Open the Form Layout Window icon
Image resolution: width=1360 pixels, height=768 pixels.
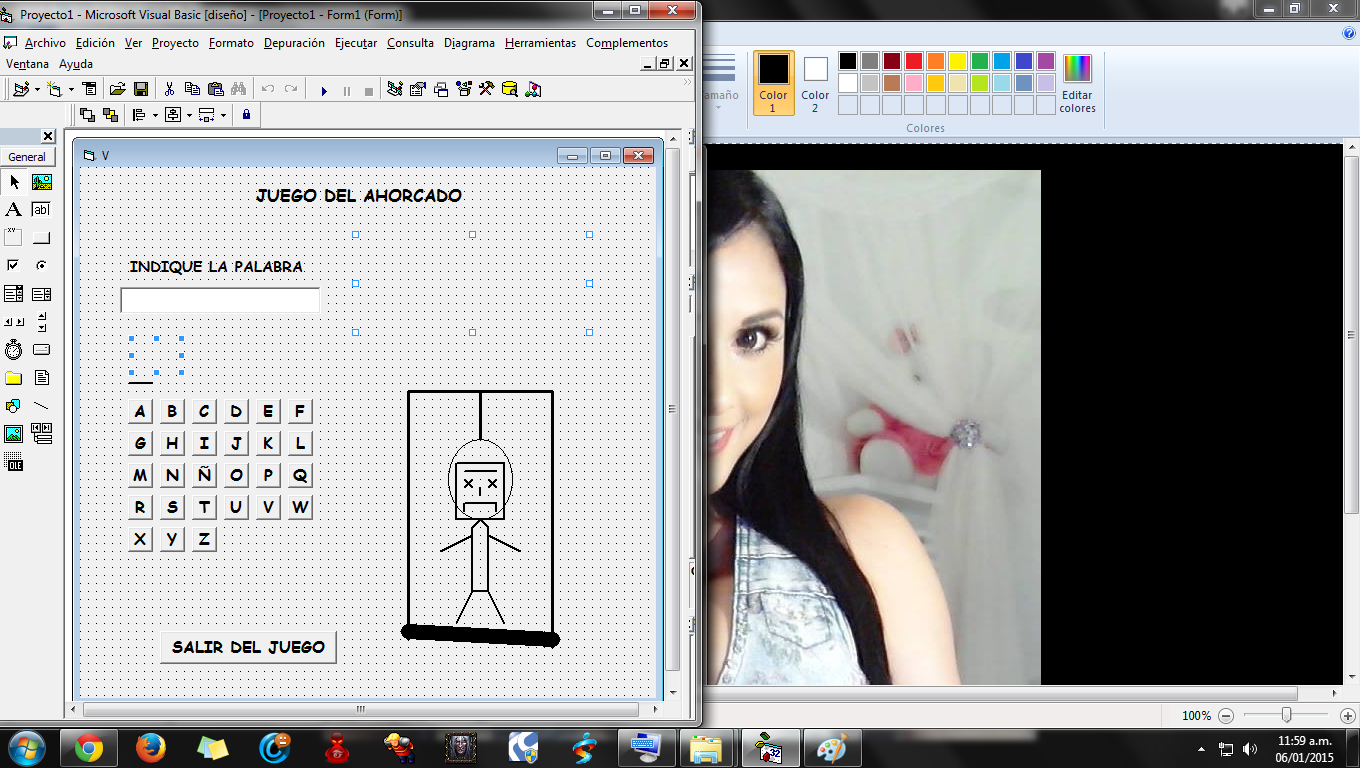point(441,90)
